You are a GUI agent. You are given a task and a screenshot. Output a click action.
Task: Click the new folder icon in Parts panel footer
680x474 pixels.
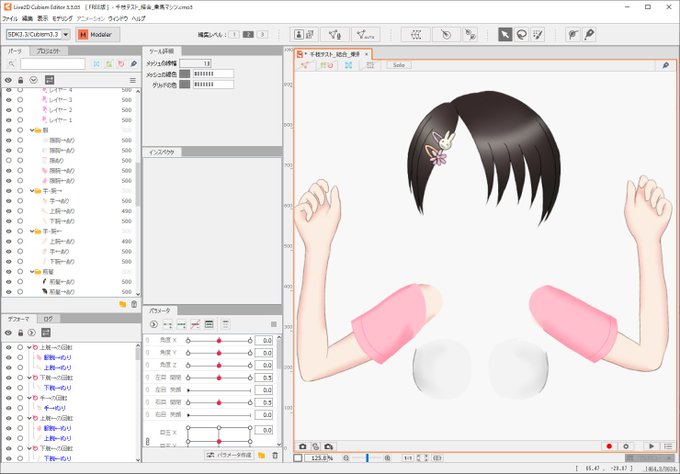point(122,304)
